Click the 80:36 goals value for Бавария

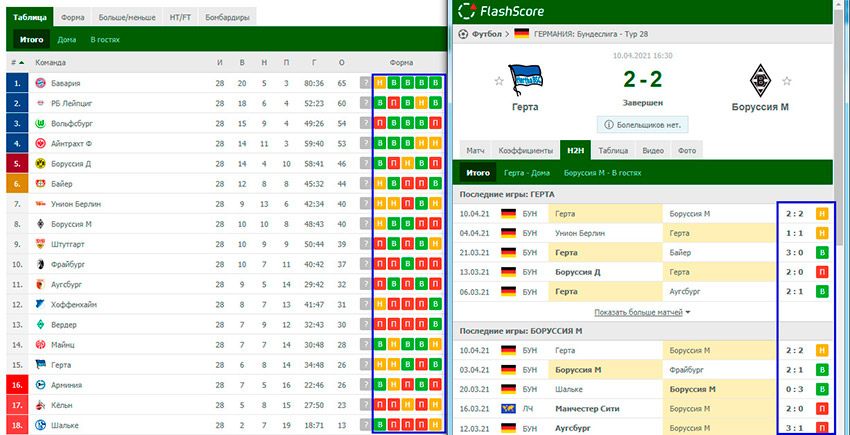314,84
